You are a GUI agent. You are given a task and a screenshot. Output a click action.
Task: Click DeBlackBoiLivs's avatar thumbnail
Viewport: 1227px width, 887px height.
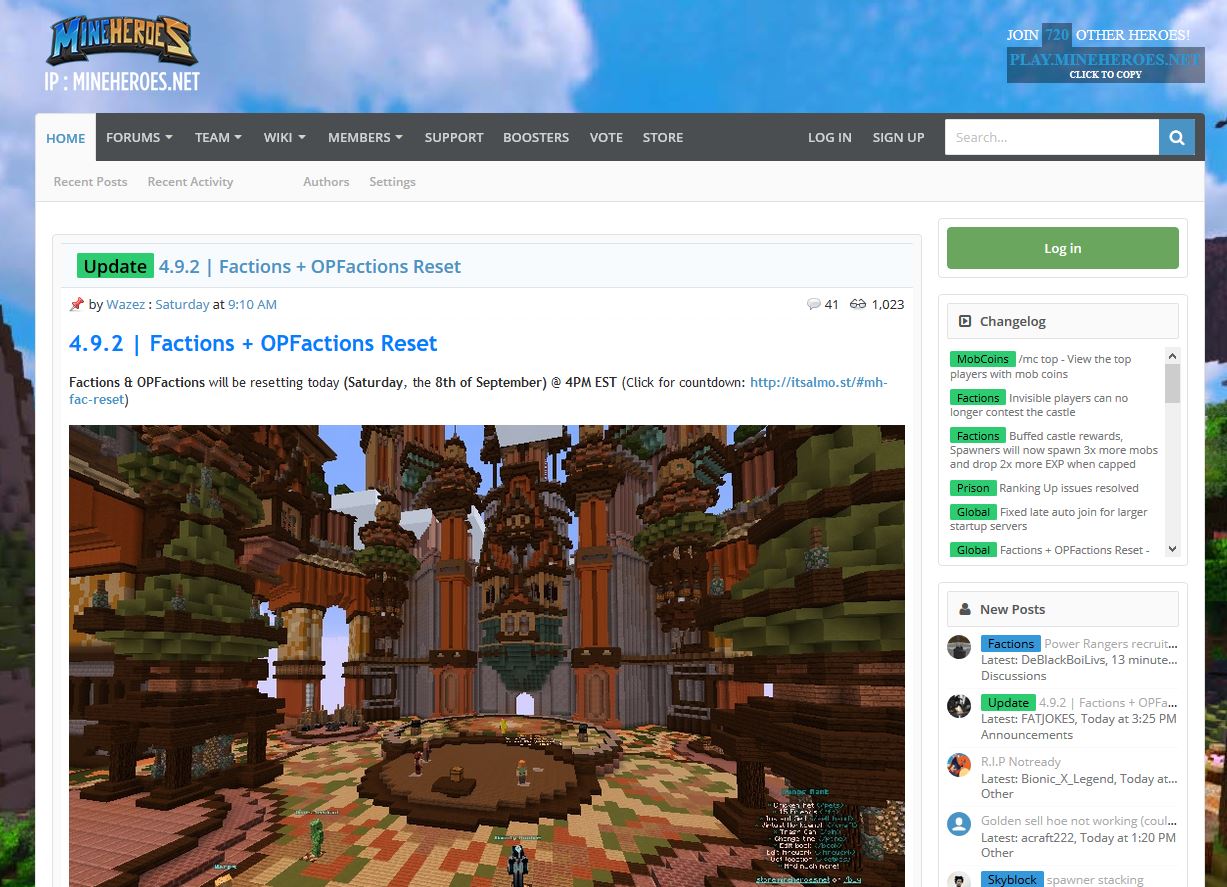pos(958,646)
